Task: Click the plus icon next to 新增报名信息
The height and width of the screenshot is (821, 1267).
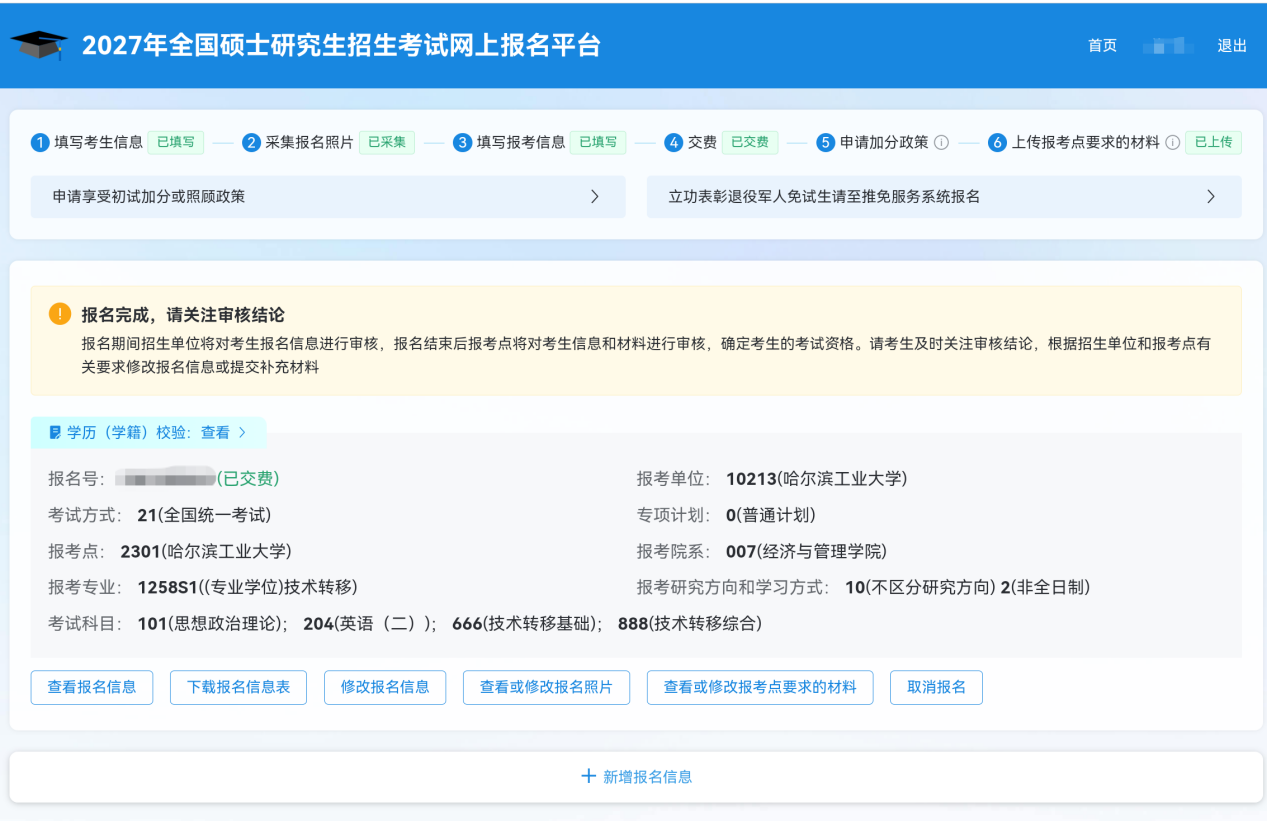Action: click(x=589, y=776)
